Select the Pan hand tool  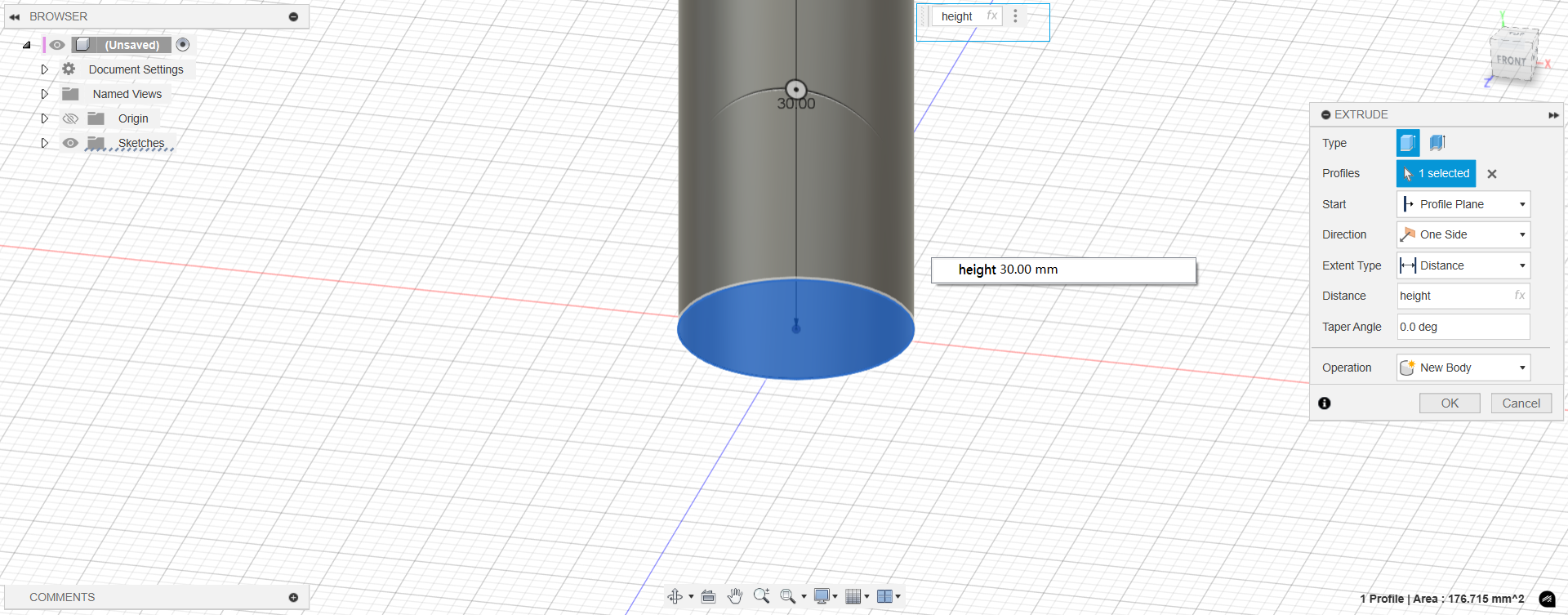click(x=735, y=596)
